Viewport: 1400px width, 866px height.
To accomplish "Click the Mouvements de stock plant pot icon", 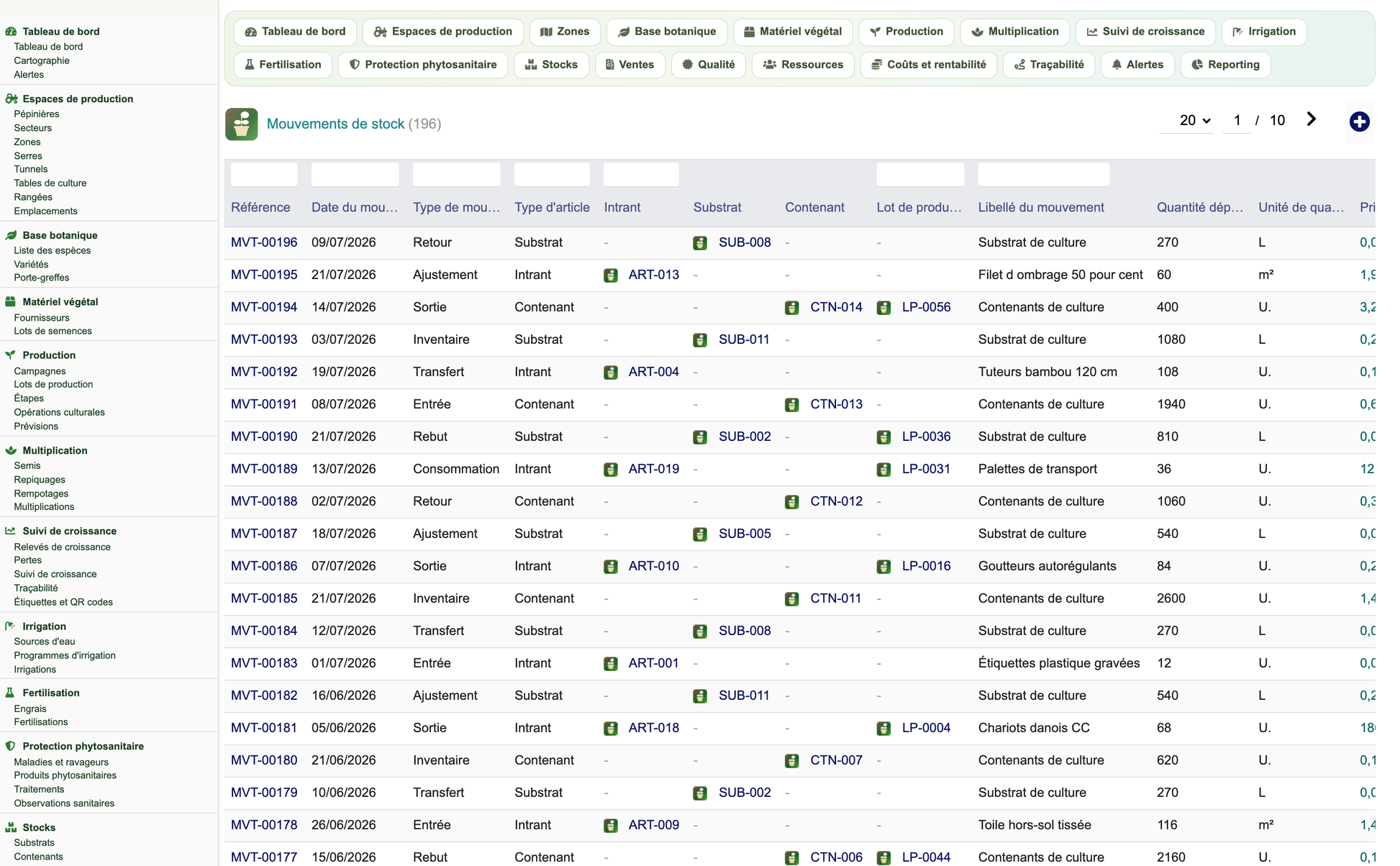I will pyautogui.click(x=242, y=124).
